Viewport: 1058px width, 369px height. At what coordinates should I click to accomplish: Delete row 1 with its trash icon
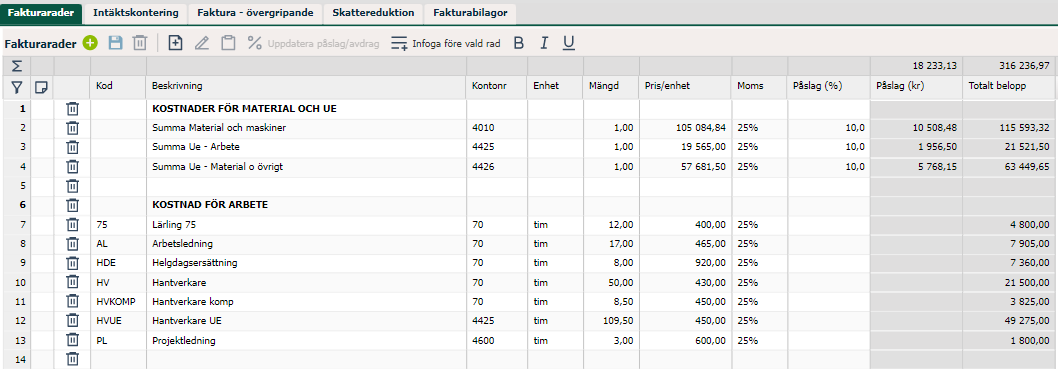coord(72,109)
